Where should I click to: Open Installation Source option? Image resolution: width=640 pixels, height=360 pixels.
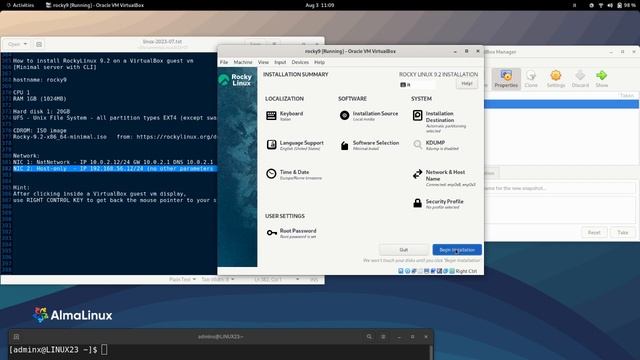pos(369,116)
